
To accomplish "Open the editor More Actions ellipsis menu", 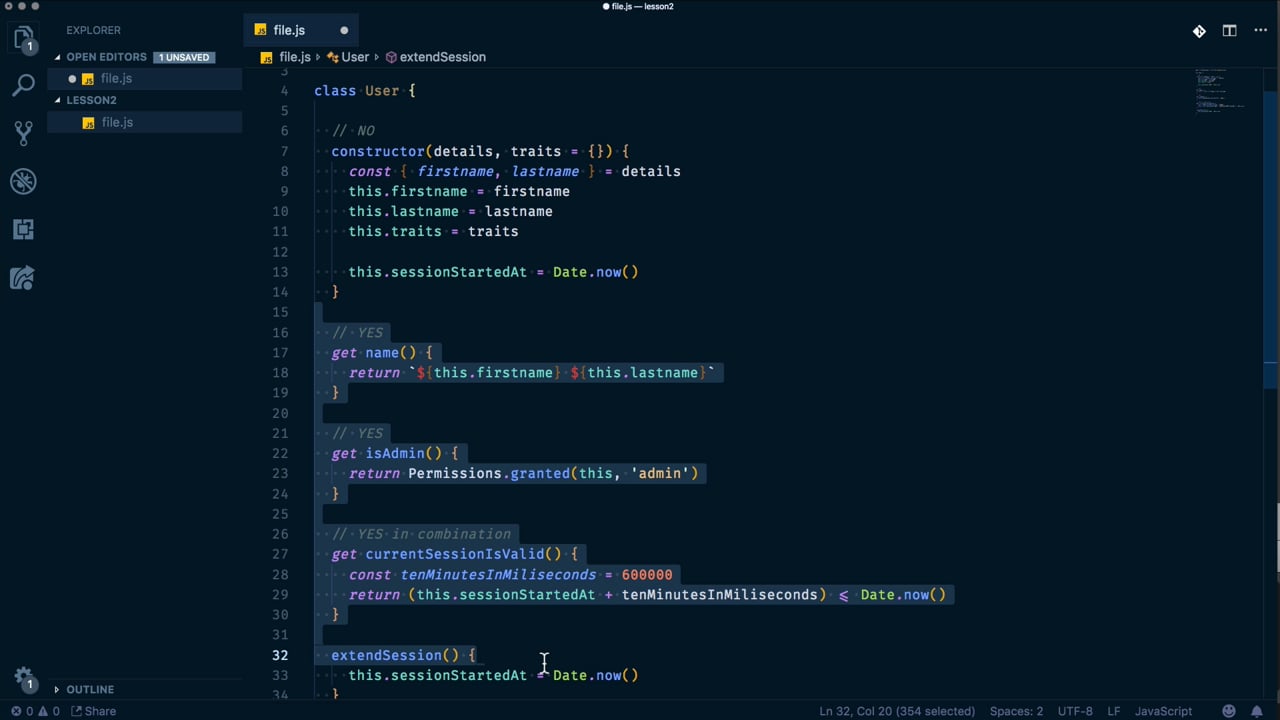I will coord(1259,31).
